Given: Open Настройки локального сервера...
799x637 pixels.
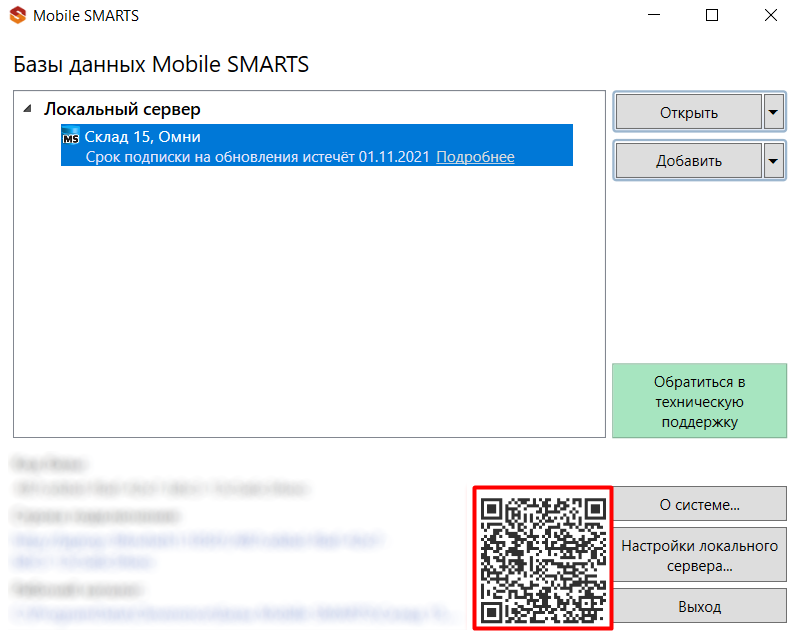Looking at the screenshot, I should tap(700, 555).
